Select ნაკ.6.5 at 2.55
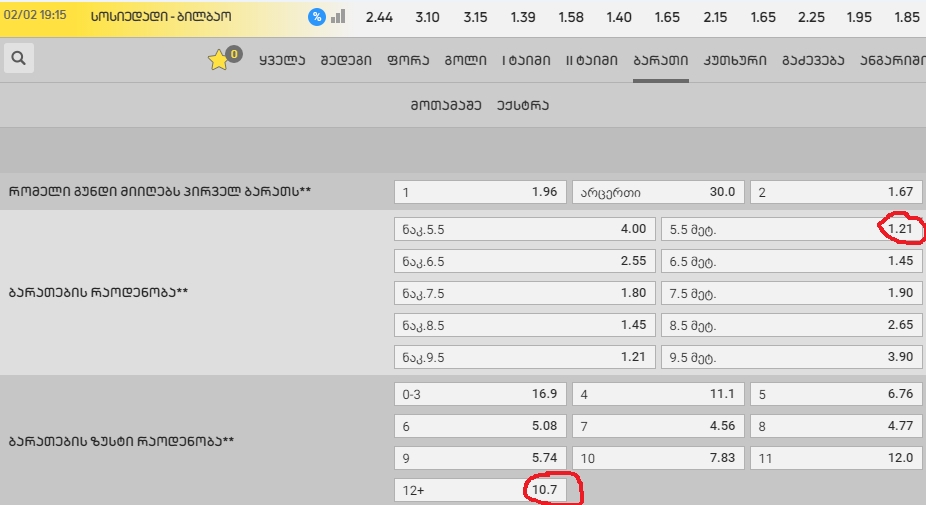The width and height of the screenshot is (926, 505). point(525,261)
